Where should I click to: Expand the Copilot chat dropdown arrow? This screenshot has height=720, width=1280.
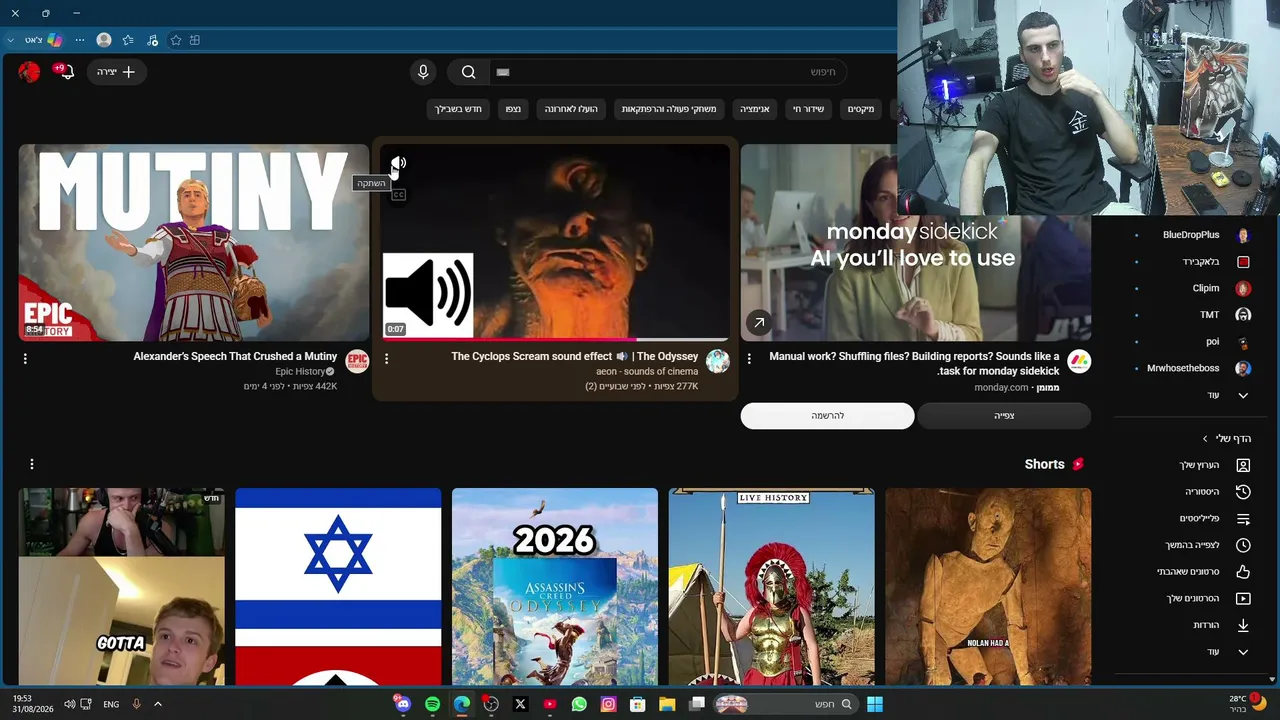pyautogui.click(x=10, y=40)
